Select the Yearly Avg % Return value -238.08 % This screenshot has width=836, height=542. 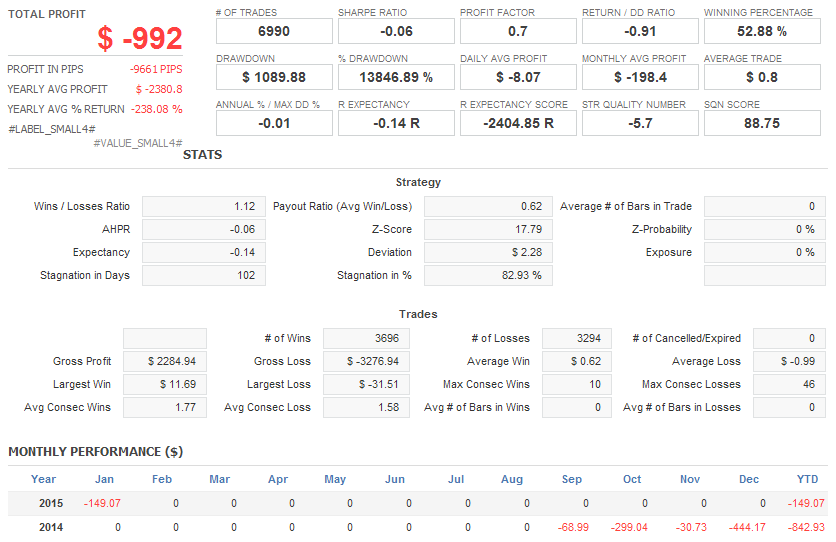157,109
